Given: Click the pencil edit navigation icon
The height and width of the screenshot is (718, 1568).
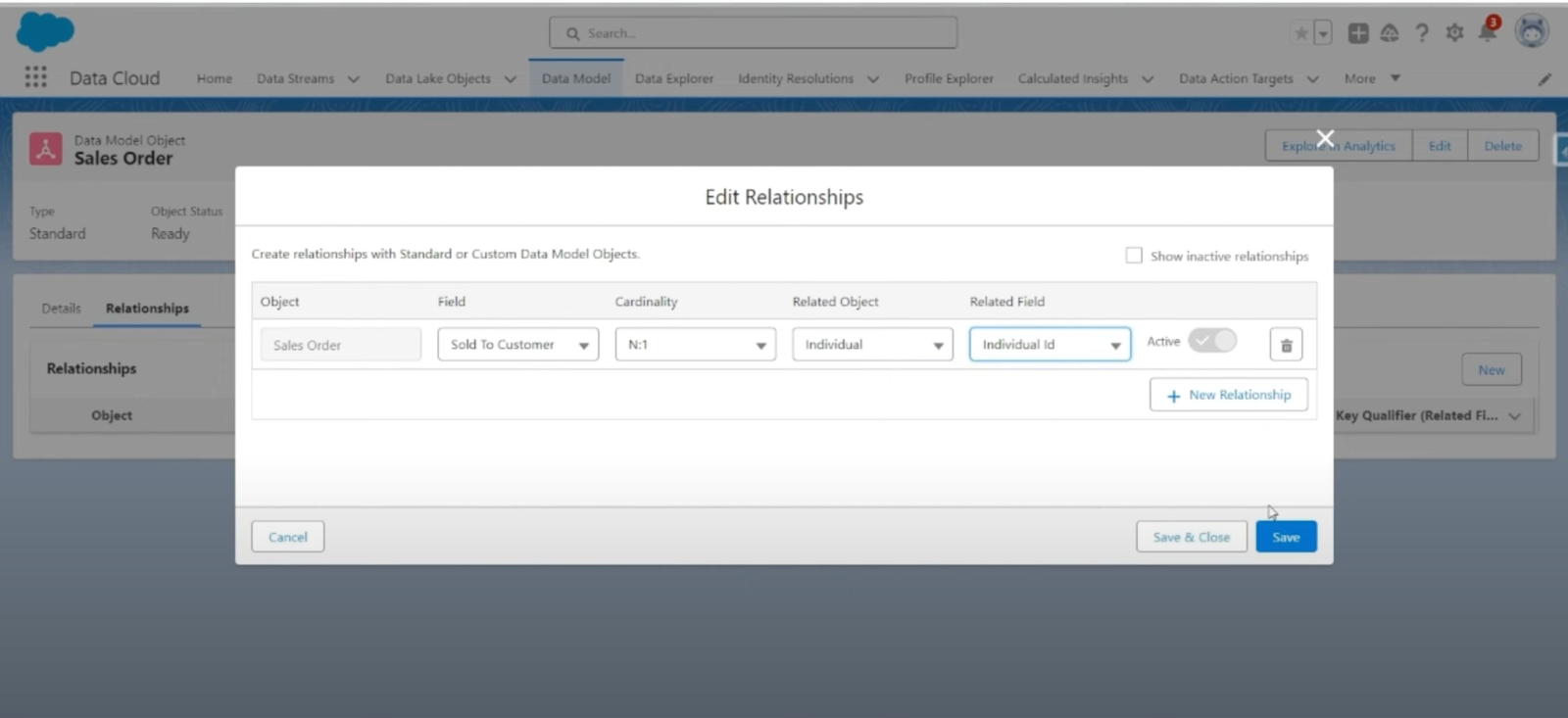Looking at the screenshot, I should click(x=1544, y=79).
